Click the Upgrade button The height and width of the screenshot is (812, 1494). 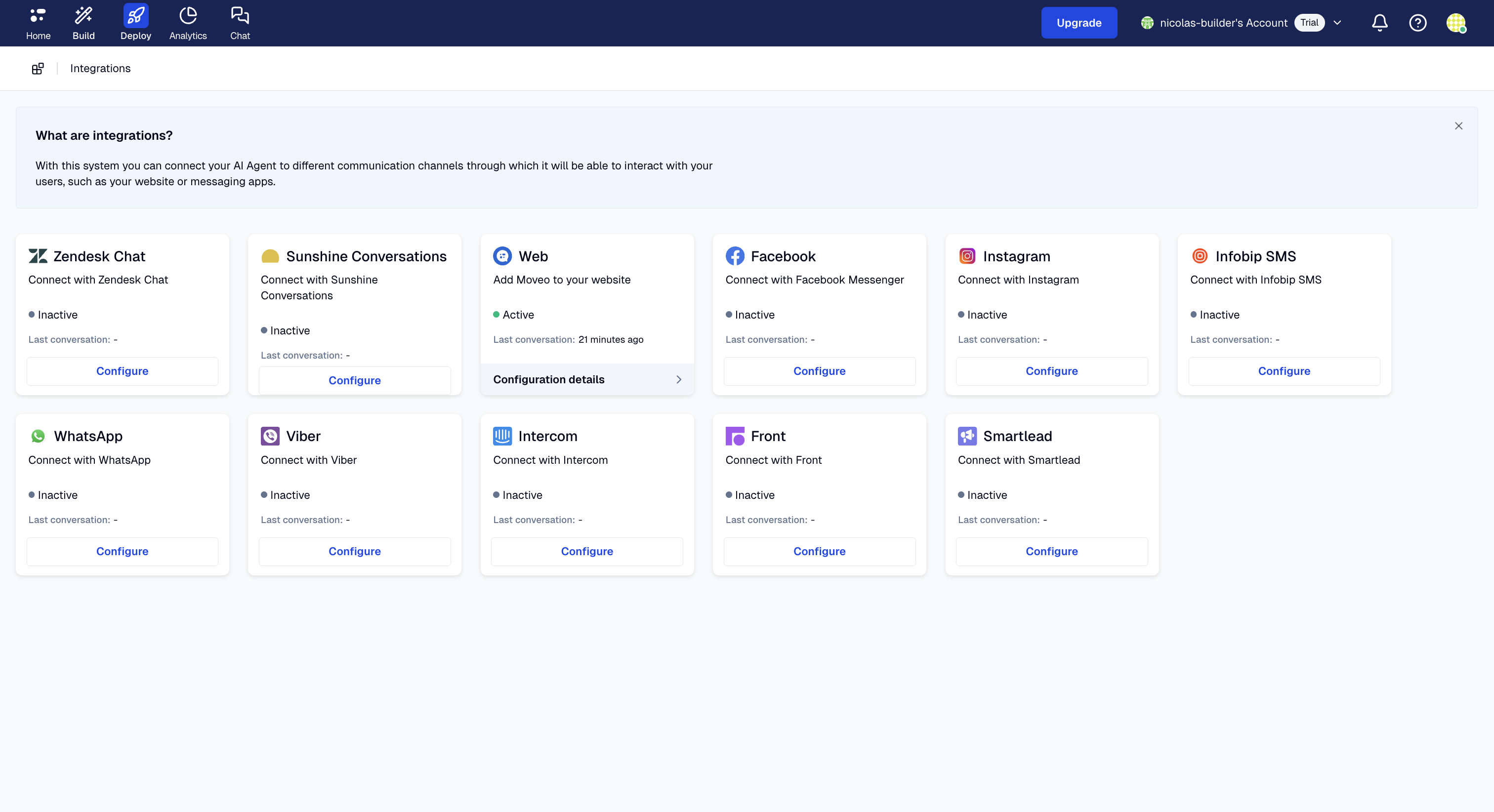click(x=1079, y=23)
